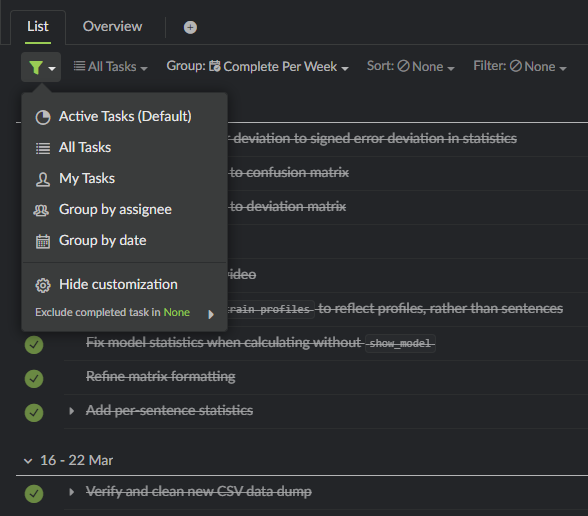588x516 pixels.
Task: Open the Sort: None dropdown
Action: [x=410, y=66]
